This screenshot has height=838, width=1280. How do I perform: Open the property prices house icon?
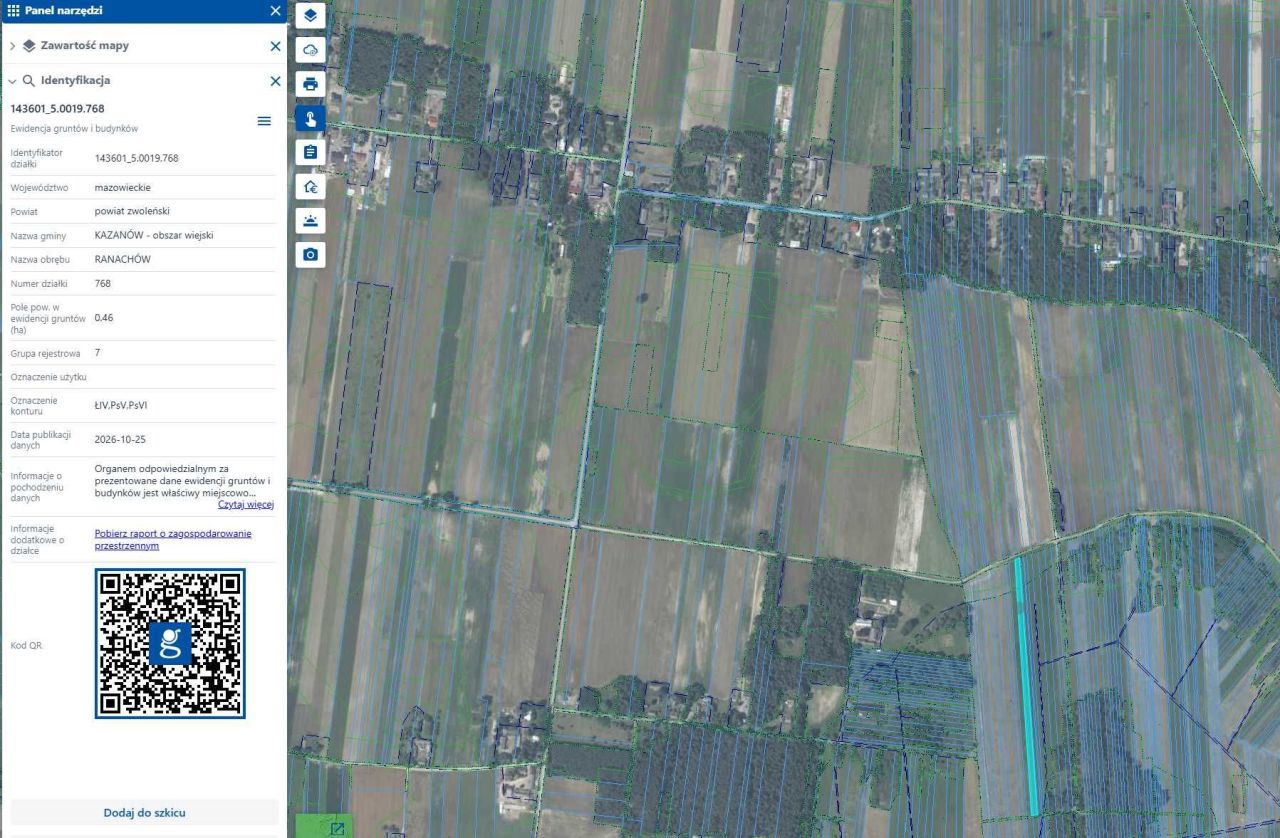pos(310,187)
